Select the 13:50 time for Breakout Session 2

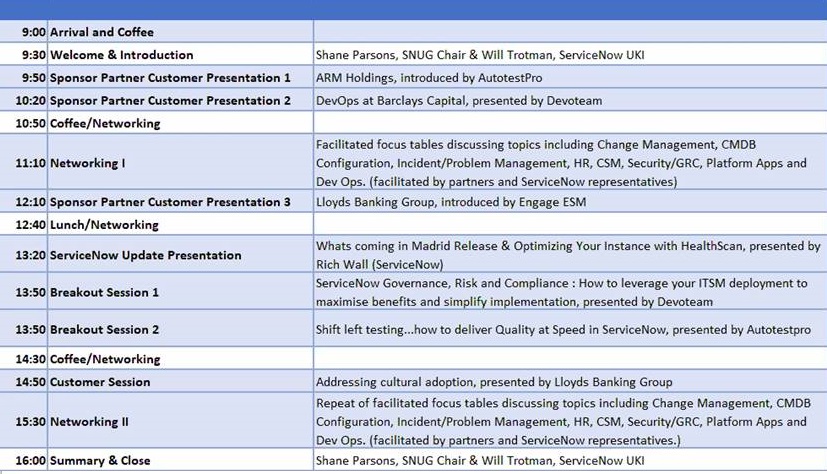pos(24,328)
